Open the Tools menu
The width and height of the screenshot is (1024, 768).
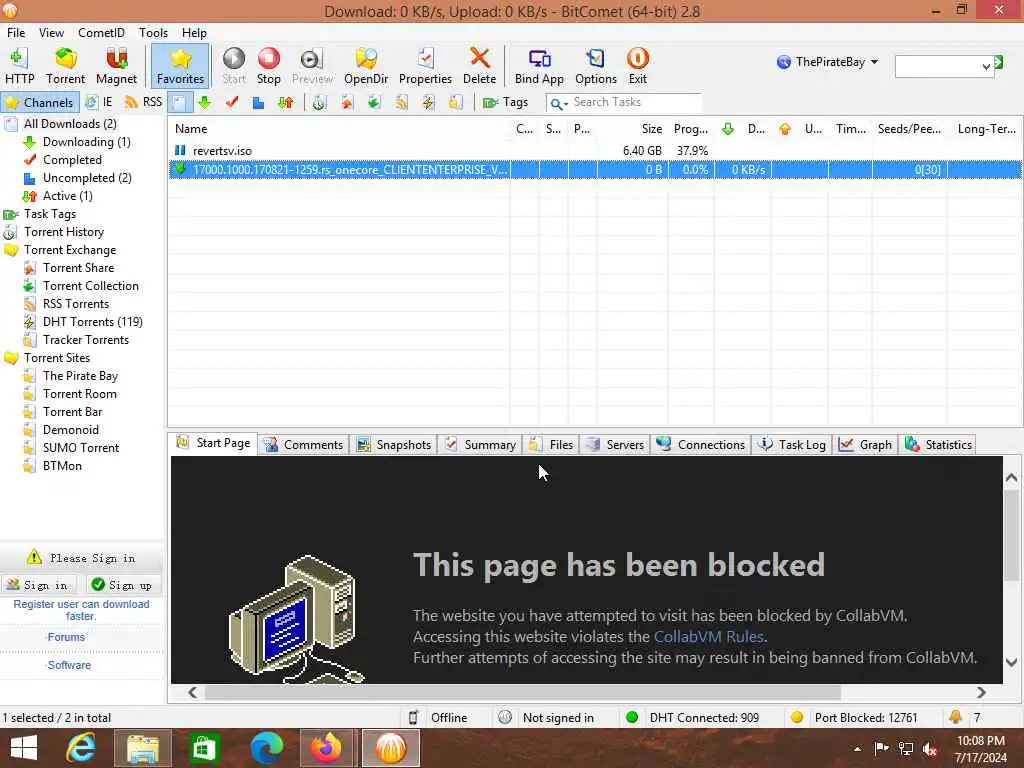coord(153,33)
